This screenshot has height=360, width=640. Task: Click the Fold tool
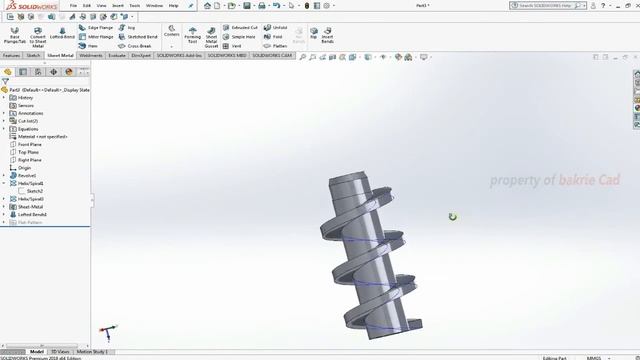[273, 37]
